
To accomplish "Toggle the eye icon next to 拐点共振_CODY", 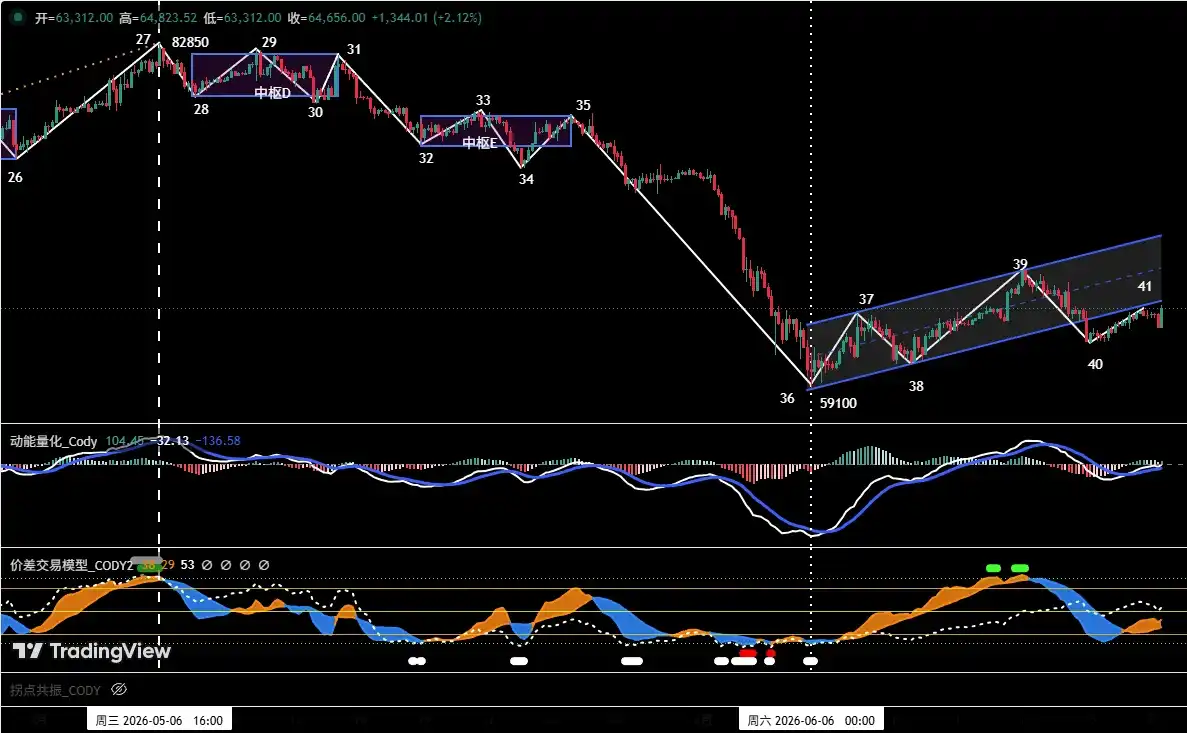I will 119,689.
